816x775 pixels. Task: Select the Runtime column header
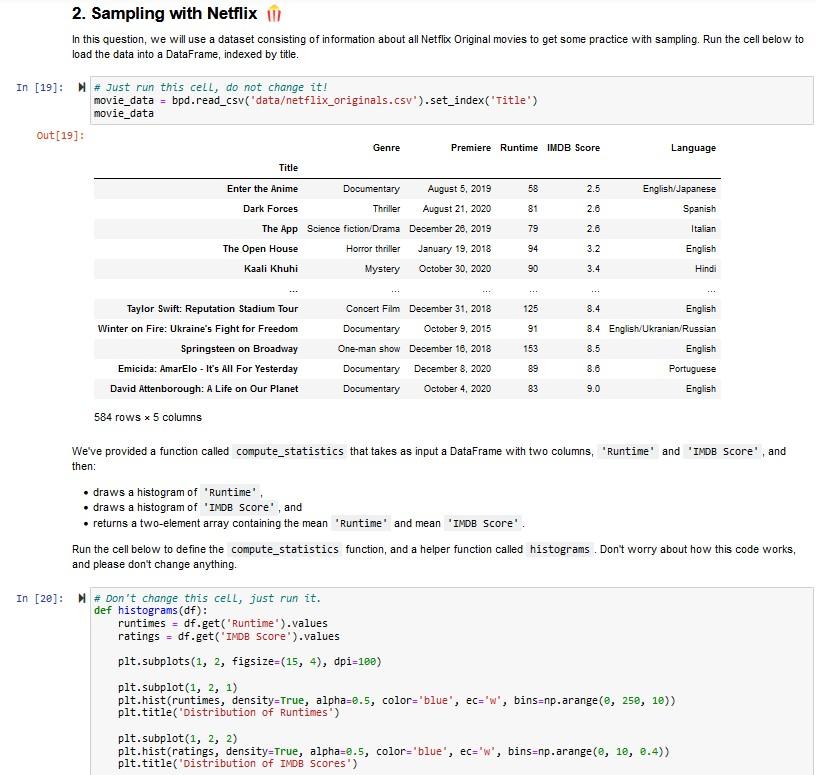click(x=519, y=148)
